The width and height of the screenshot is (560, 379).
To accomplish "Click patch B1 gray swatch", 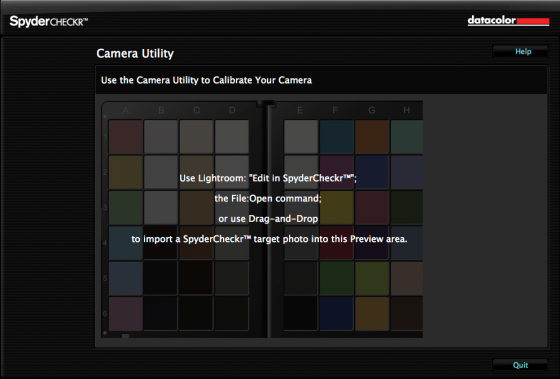I will coord(161,137).
